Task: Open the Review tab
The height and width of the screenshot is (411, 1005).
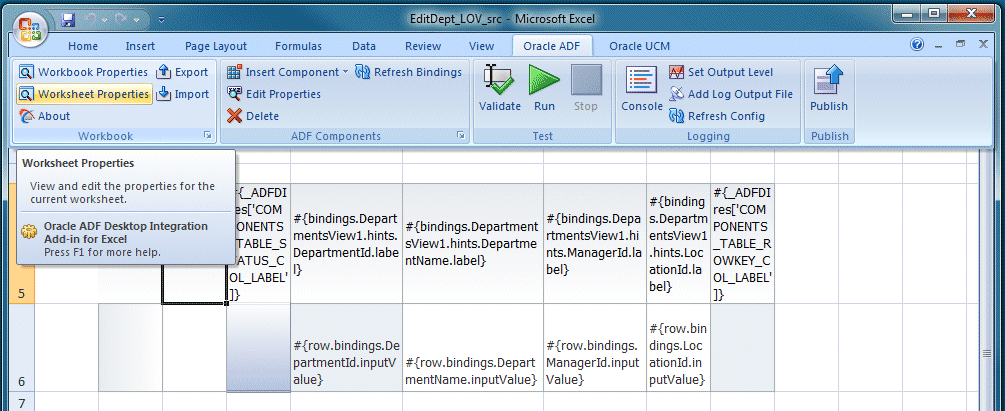Action: [x=423, y=46]
